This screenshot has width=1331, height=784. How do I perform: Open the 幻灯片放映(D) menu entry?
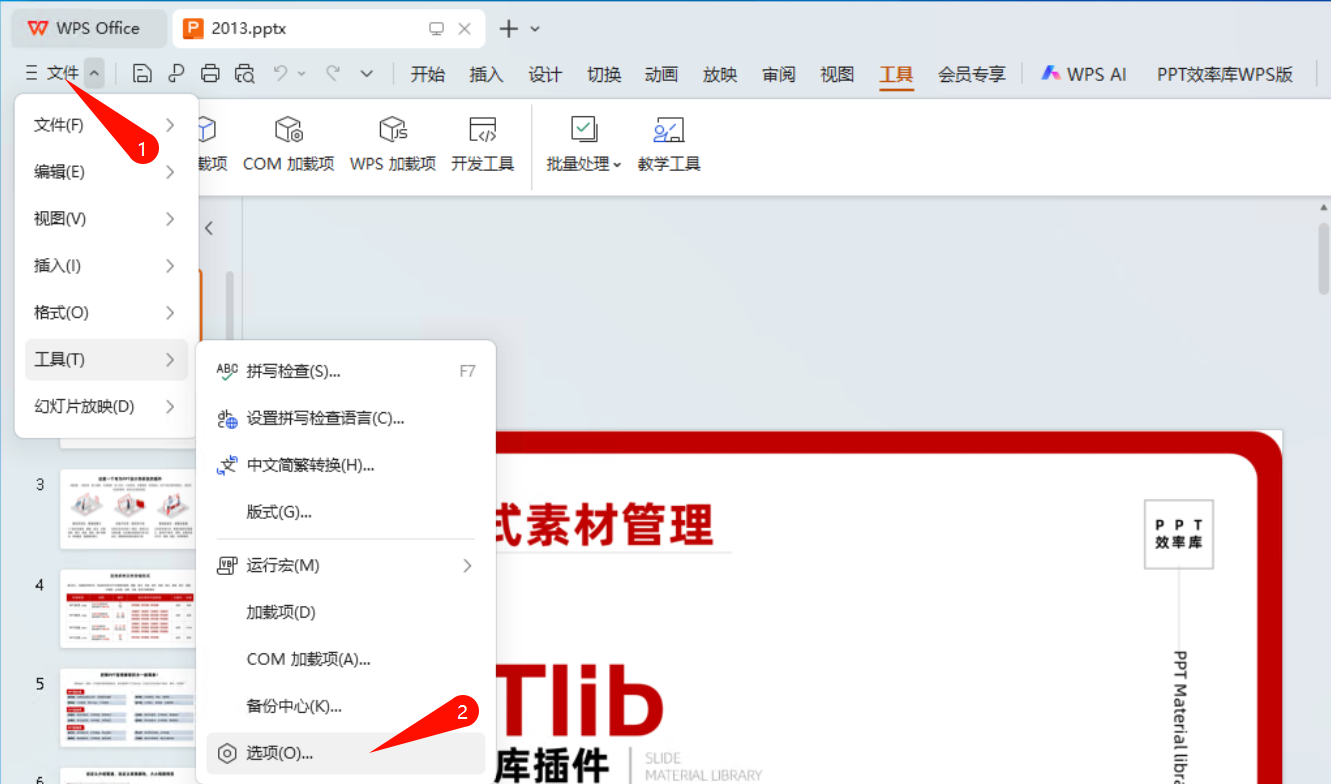coord(106,407)
